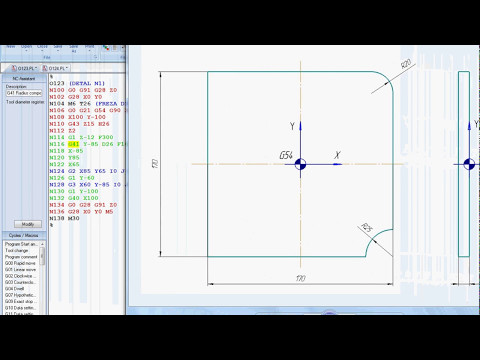Viewport: 480px width, 360px height.
Task: Expand the Print dropdown in the ribbon
Action: pos(89,49)
